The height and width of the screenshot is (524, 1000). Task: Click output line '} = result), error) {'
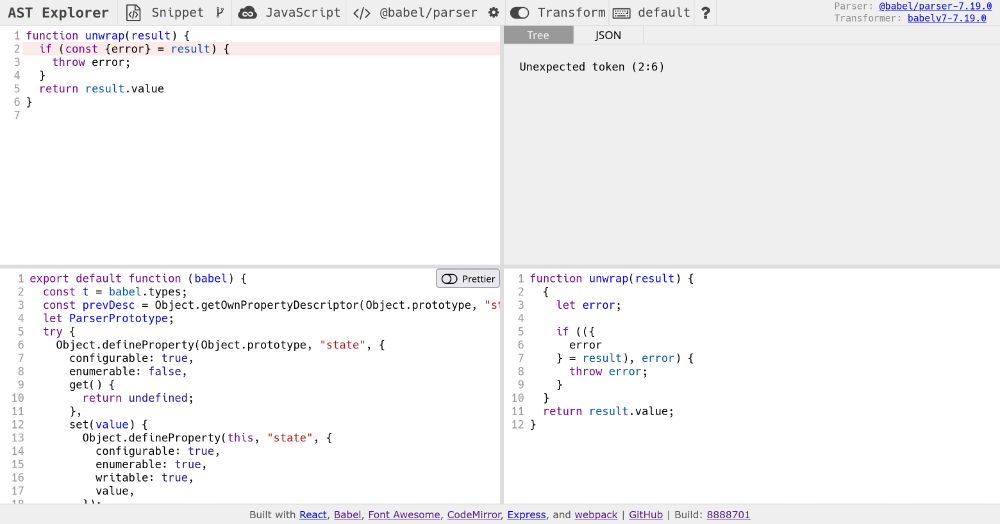coord(625,358)
